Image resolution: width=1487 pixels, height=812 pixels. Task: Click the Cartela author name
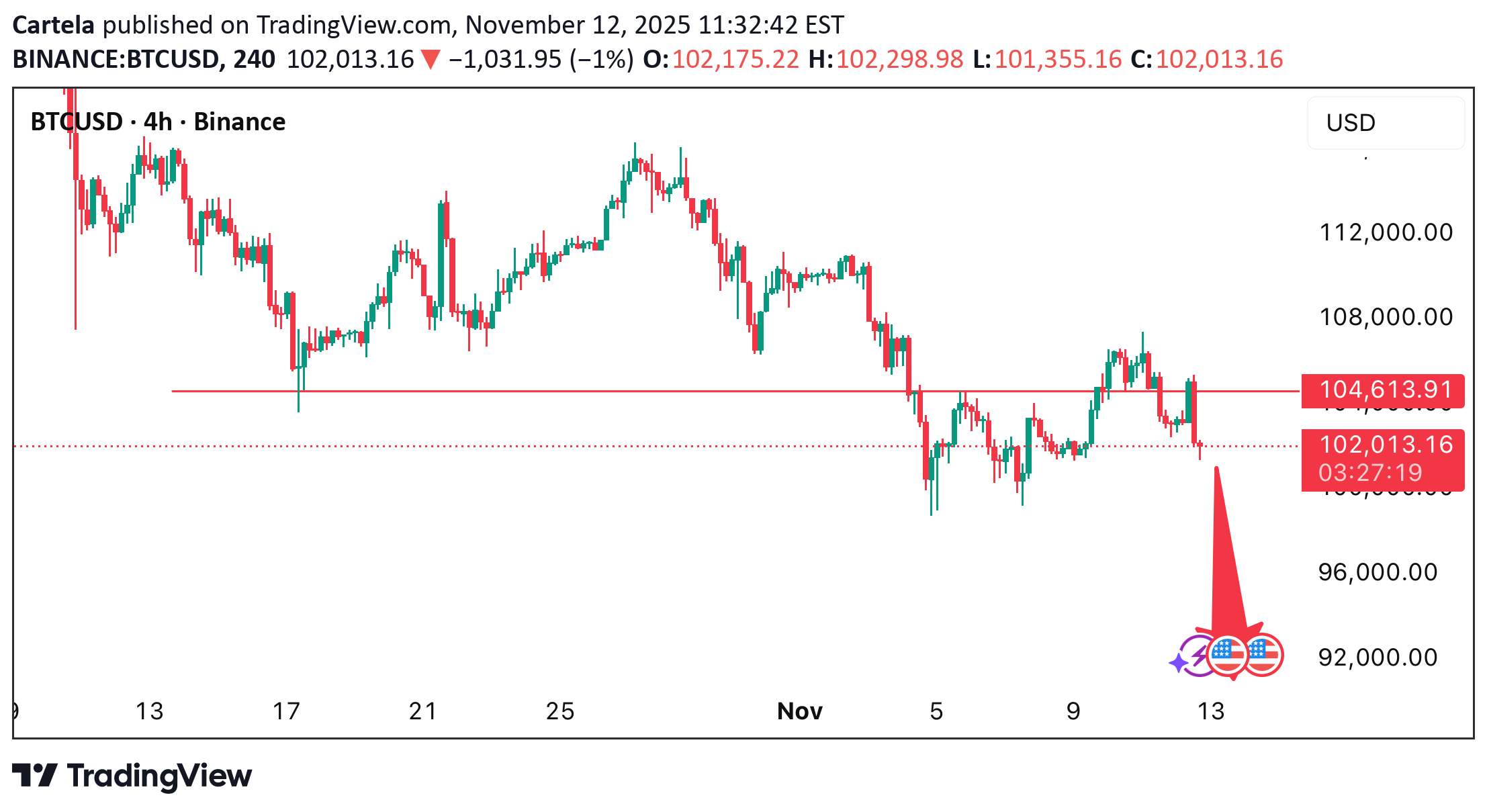(x=54, y=25)
